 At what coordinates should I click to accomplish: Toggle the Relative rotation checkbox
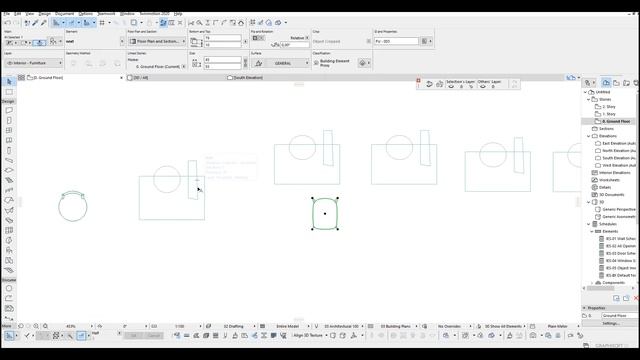click(307, 38)
